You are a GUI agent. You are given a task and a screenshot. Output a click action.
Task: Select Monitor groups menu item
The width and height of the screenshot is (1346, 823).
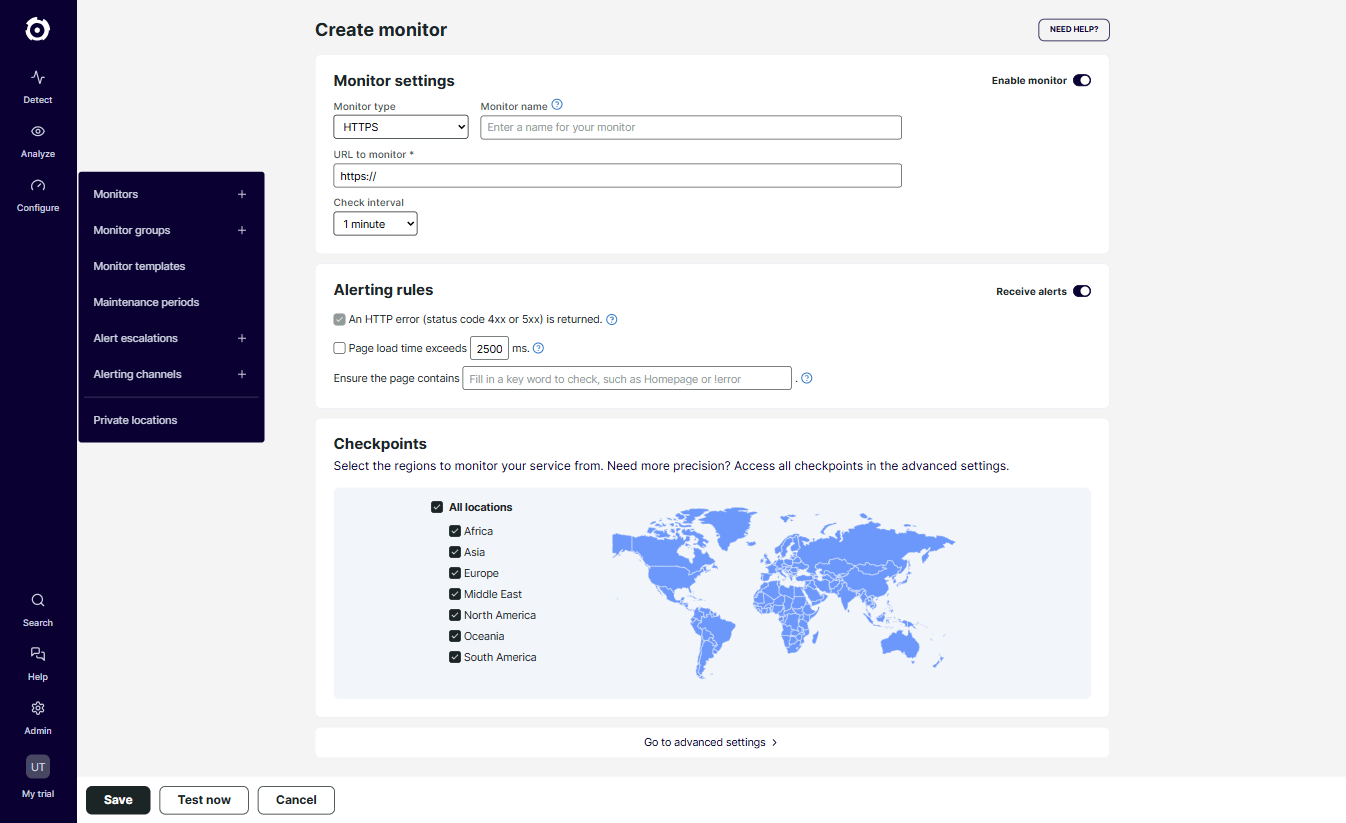click(132, 230)
